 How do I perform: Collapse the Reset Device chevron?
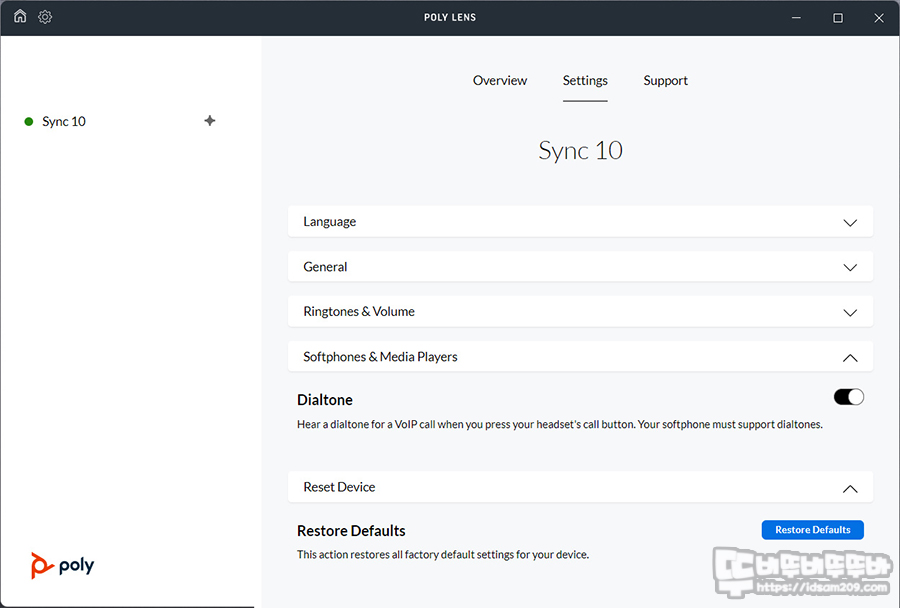pyautogui.click(x=850, y=489)
